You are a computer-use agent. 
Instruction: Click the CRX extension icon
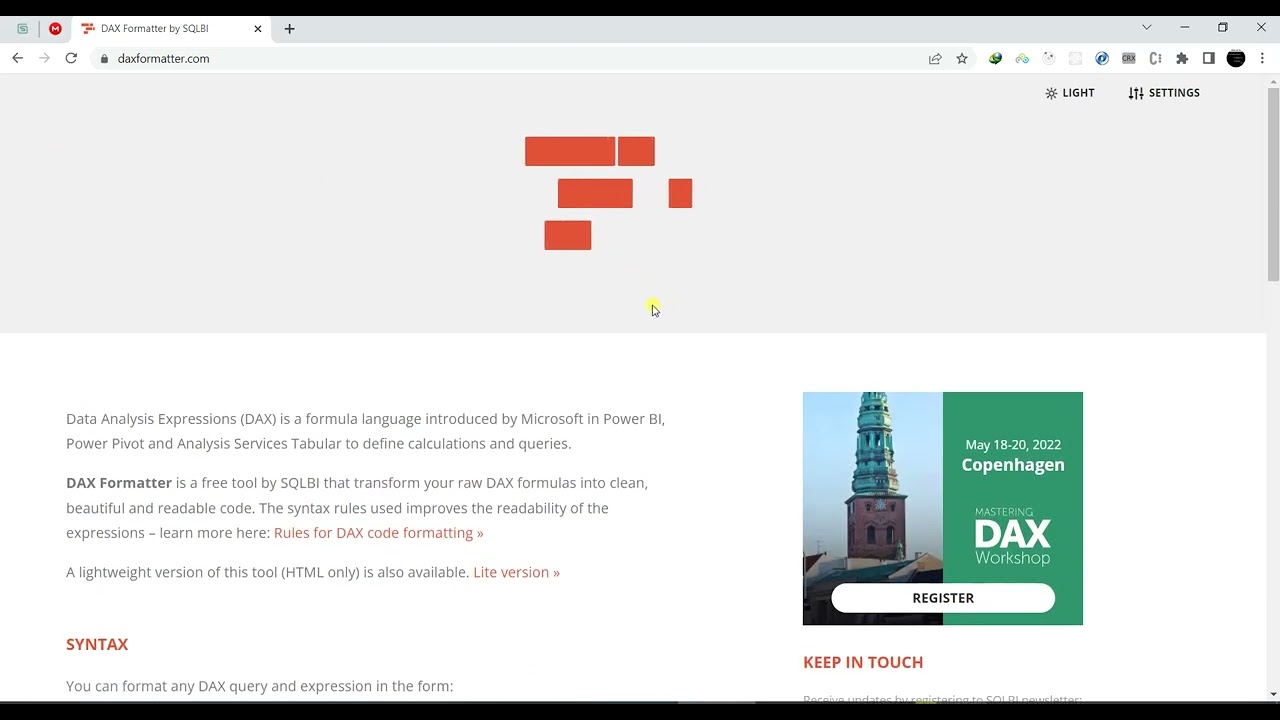1129,58
